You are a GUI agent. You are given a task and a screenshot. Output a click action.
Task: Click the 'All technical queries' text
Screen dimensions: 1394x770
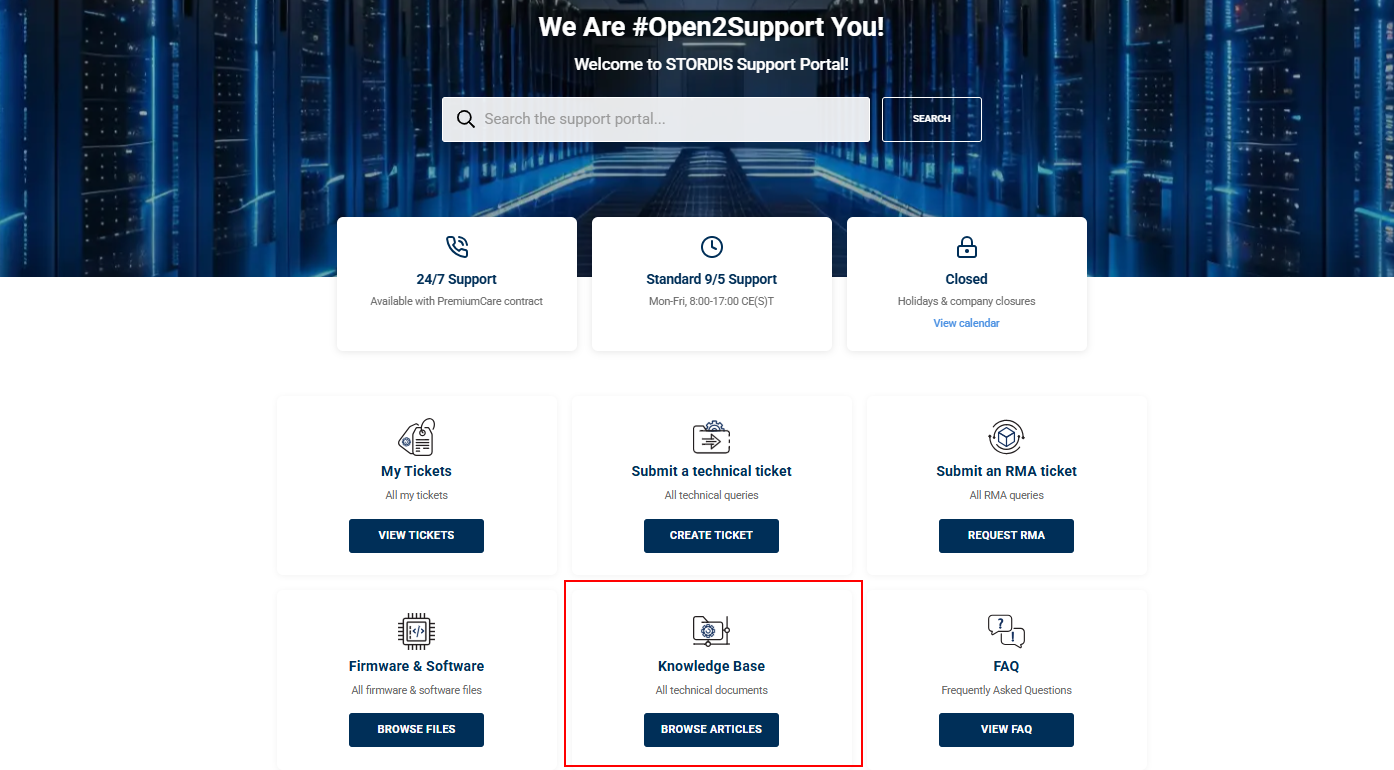coord(711,495)
